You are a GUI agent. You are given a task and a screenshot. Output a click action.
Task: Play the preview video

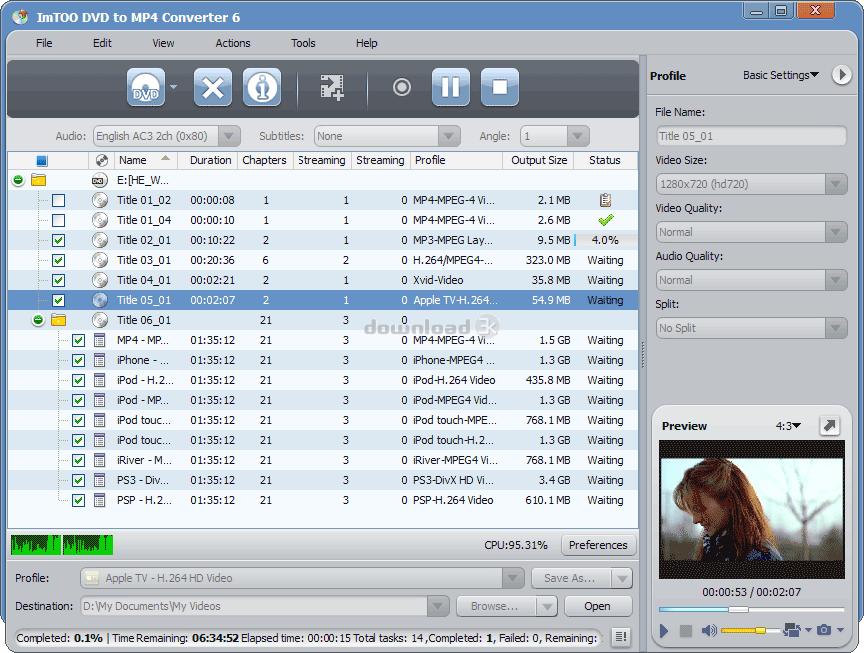pos(664,630)
